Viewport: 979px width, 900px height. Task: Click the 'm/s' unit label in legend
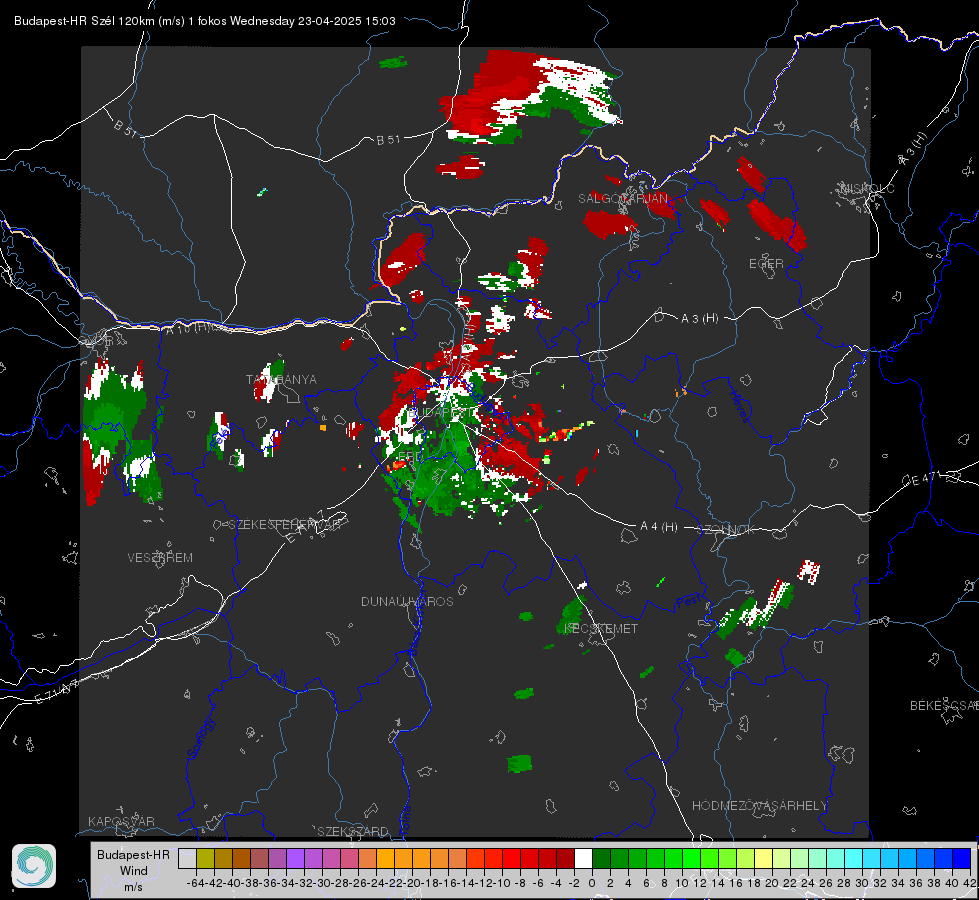[x=134, y=887]
